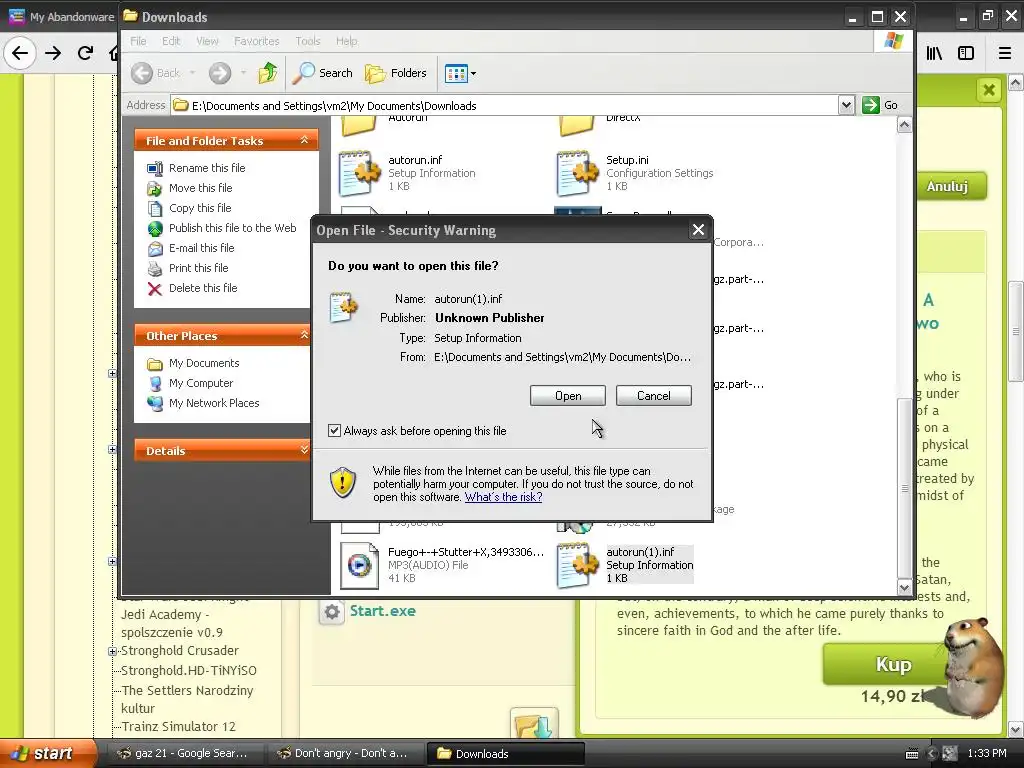Click the Move this file icon
Image resolution: width=1024 pixels, height=768 pixels.
click(155, 189)
